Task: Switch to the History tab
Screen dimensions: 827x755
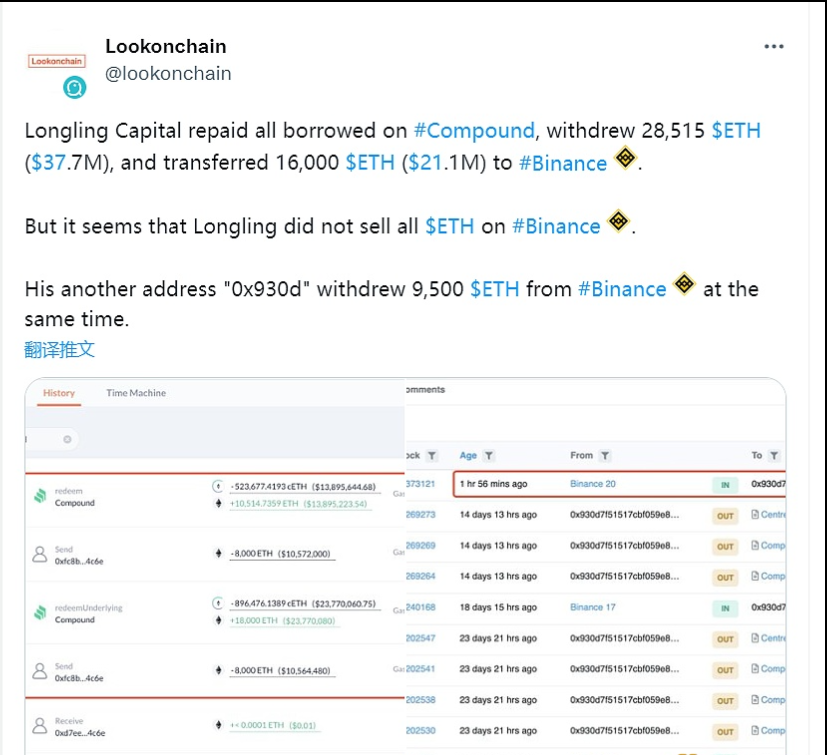Action: [59, 393]
